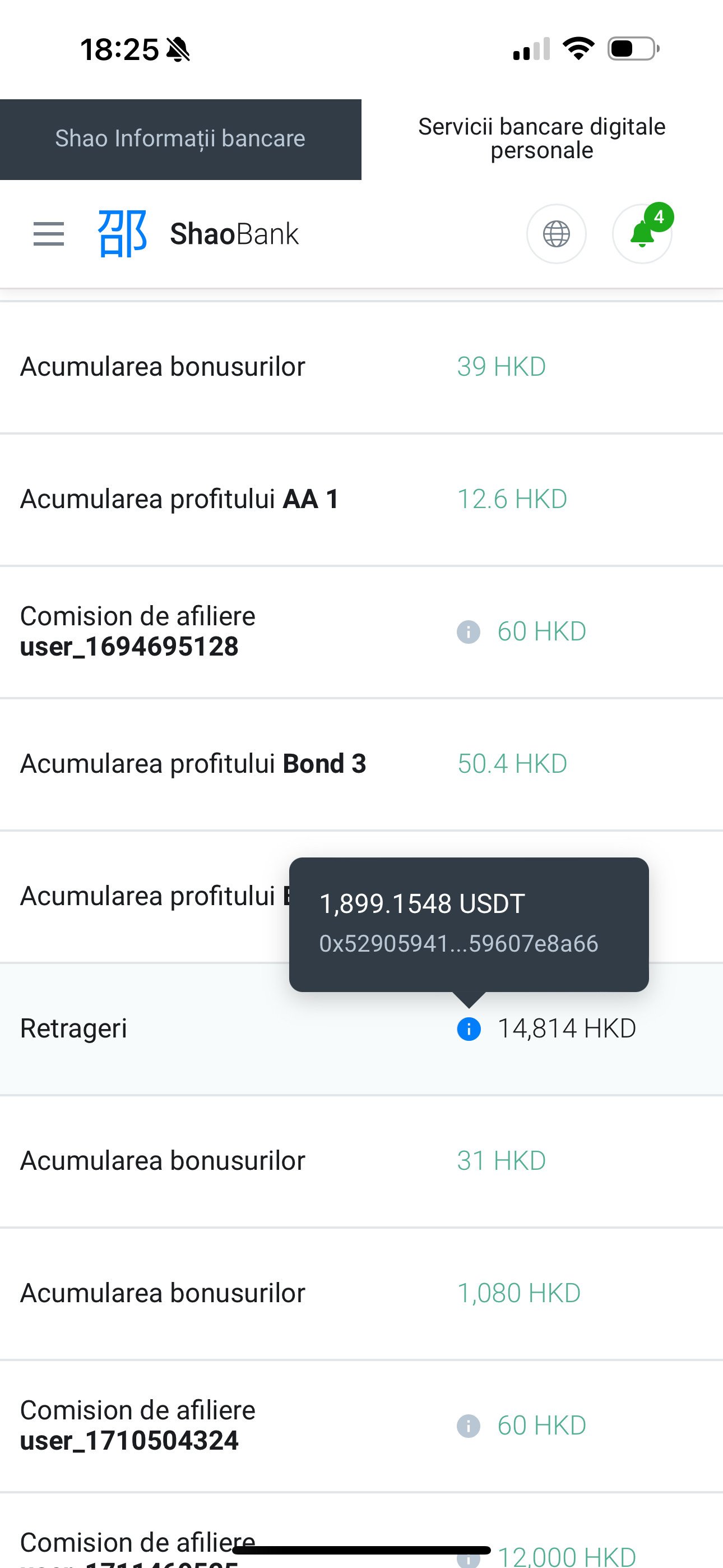The width and height of the screenshot is (723, 1568).
Task: Tap info icon beside 12,000 HKD
Action: [x=469, y=1558]
